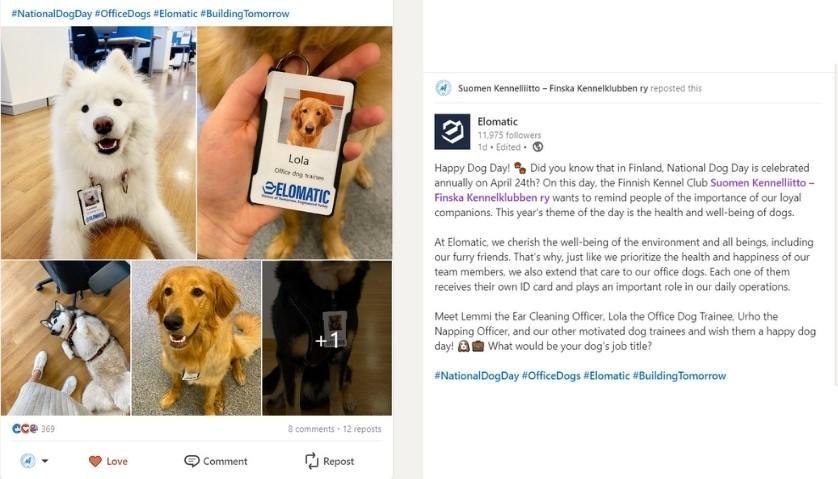Open the reaction icons beside 369

[x=25, y=428]
